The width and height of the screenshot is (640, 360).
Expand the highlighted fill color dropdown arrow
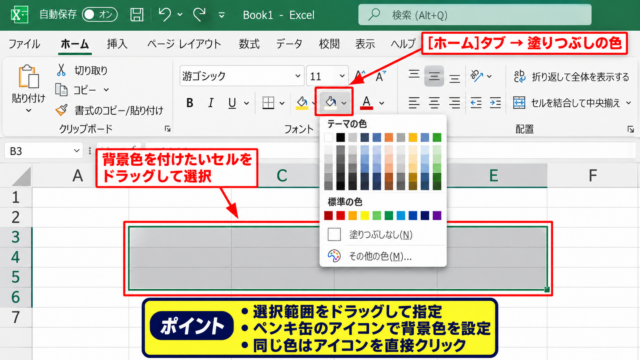(x=344, y=103)
